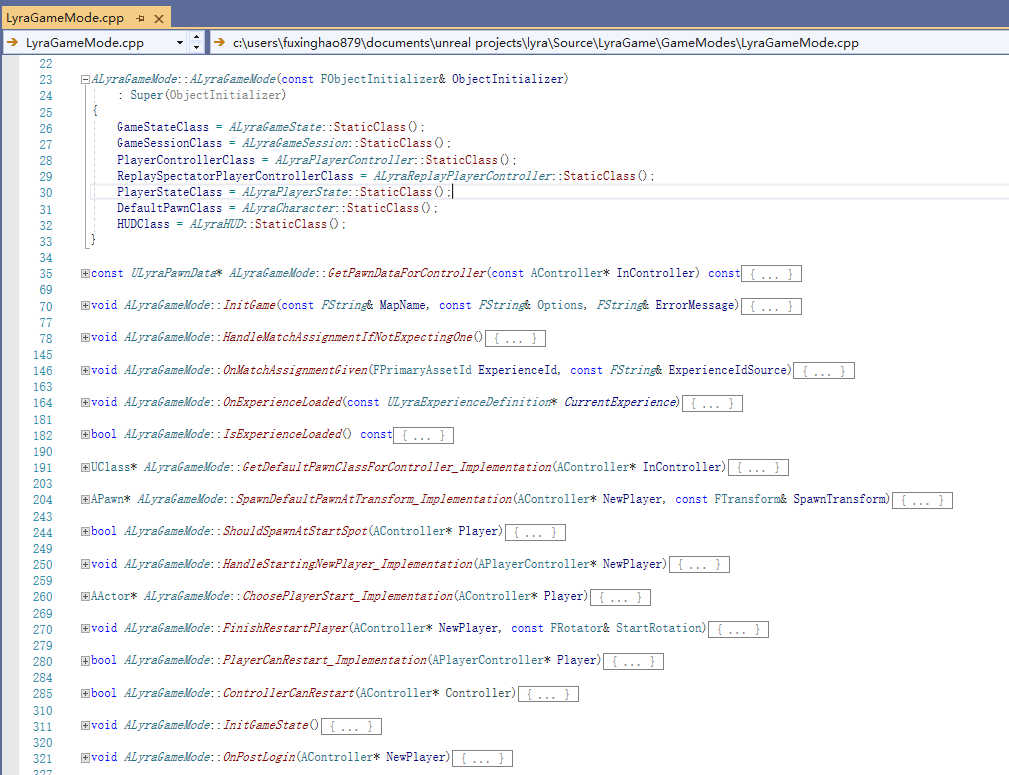Expand ChoosePlayerStart_Implementation plus icon
Viewport: 1009px width, 775px height.
(85, 597)
